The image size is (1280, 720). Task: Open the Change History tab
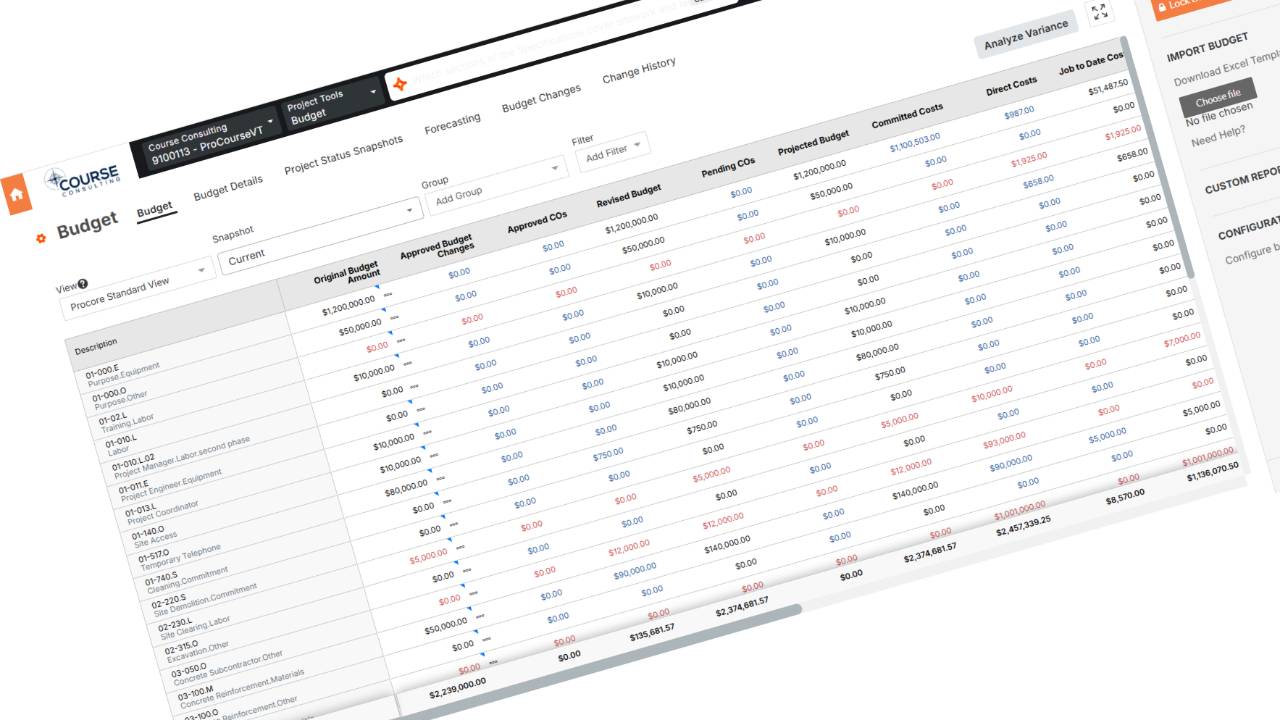pyautogui.click(x=639, y=70)
